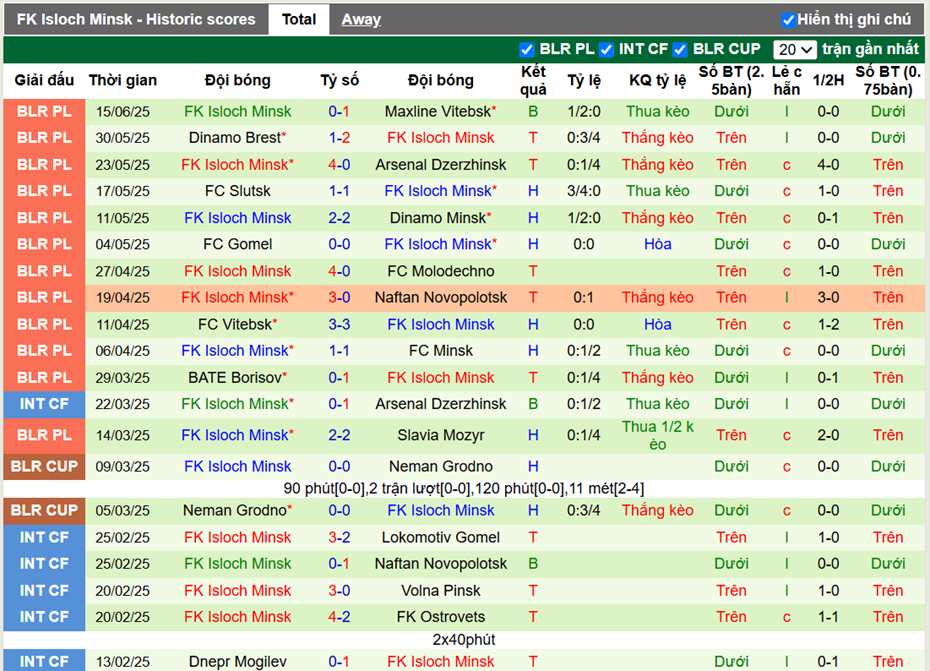
Task: Click the Thời gian column header
Action: 123,80
